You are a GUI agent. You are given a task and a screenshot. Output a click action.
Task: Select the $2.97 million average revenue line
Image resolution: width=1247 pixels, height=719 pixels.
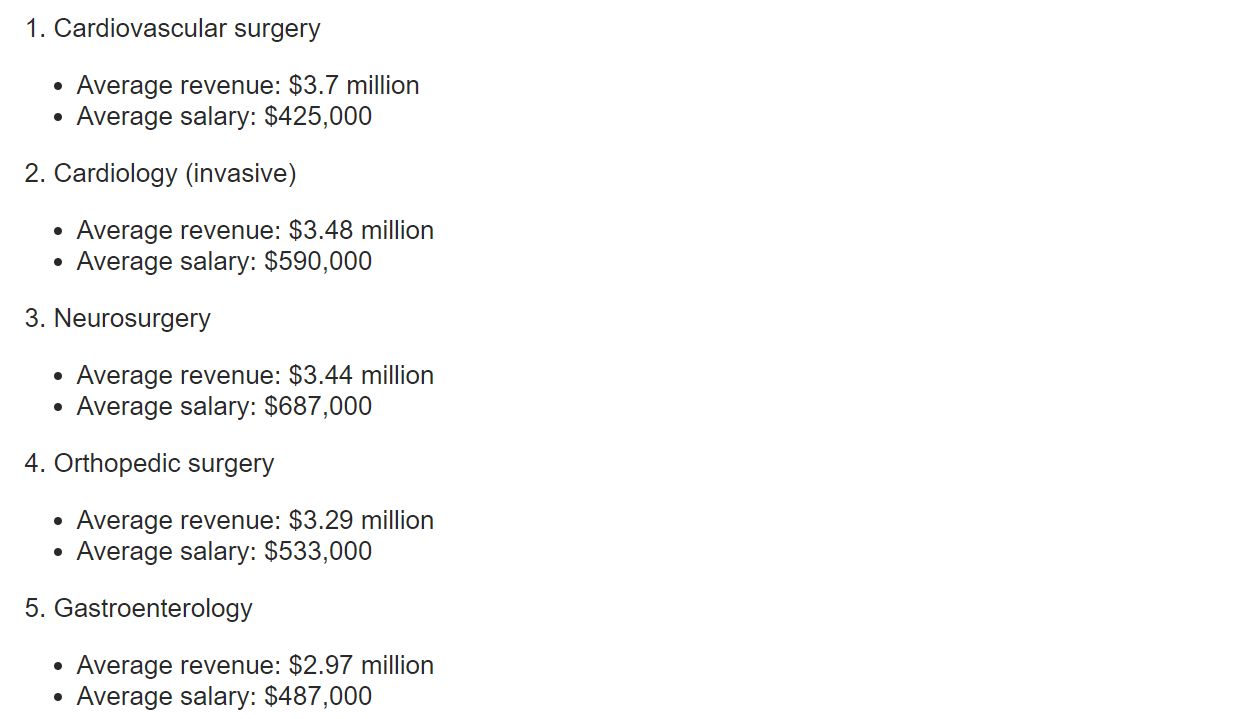pos(255,666)
